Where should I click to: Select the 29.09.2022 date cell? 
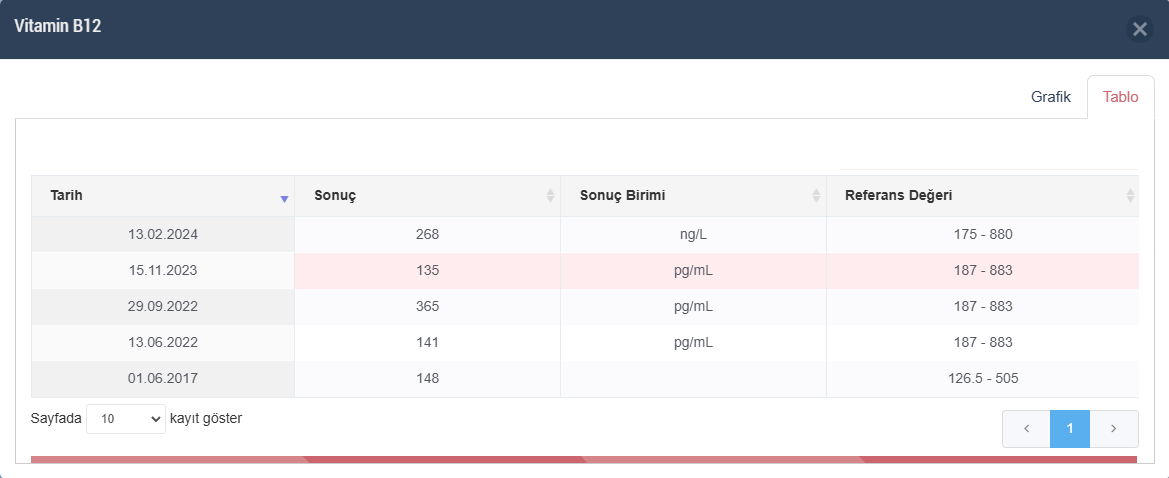click(163, 306)
